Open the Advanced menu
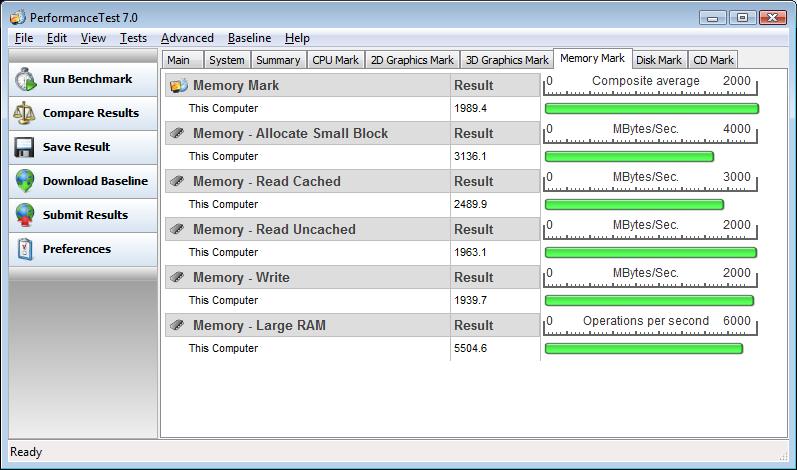797x470 pixels. pos(187,38)
